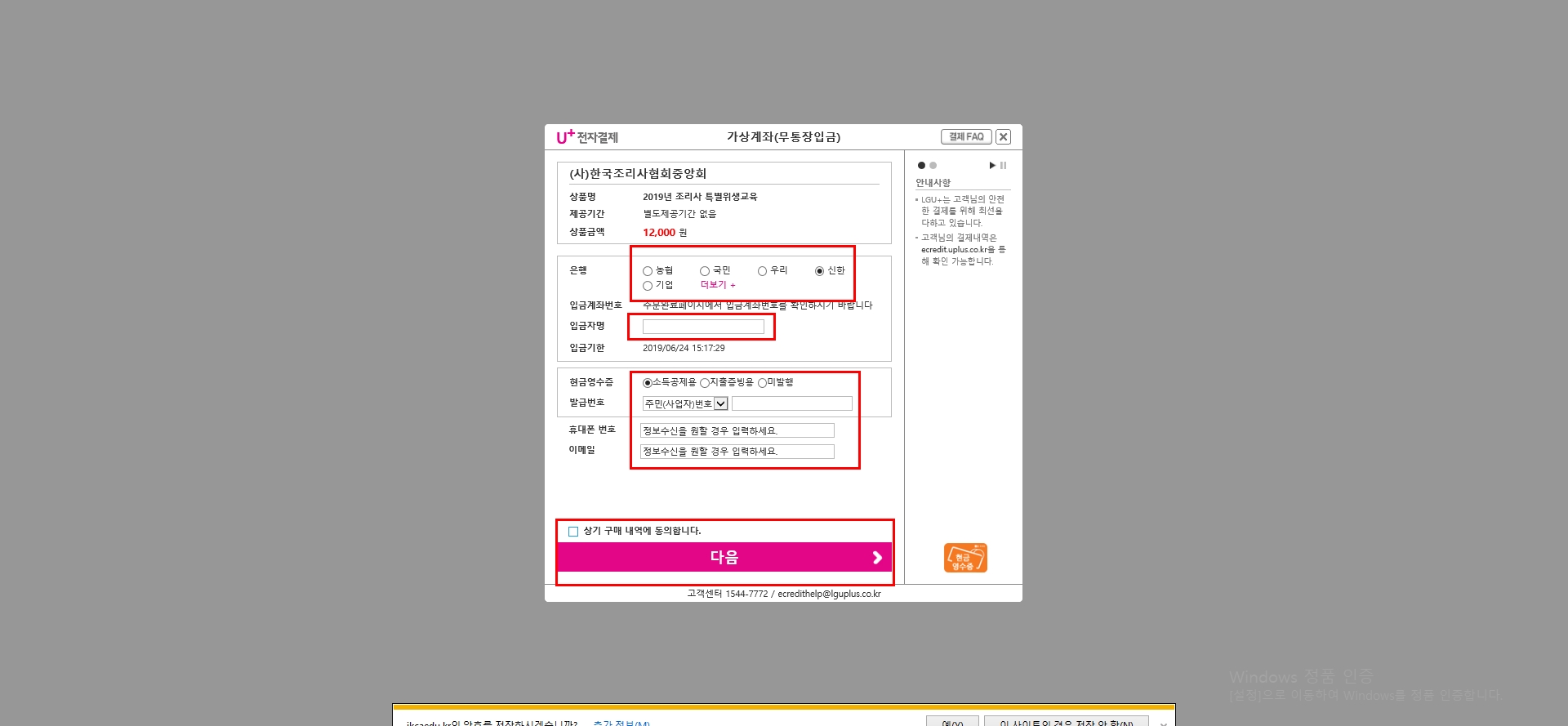Click the pink 다음 button

click(x=724, y=557)
